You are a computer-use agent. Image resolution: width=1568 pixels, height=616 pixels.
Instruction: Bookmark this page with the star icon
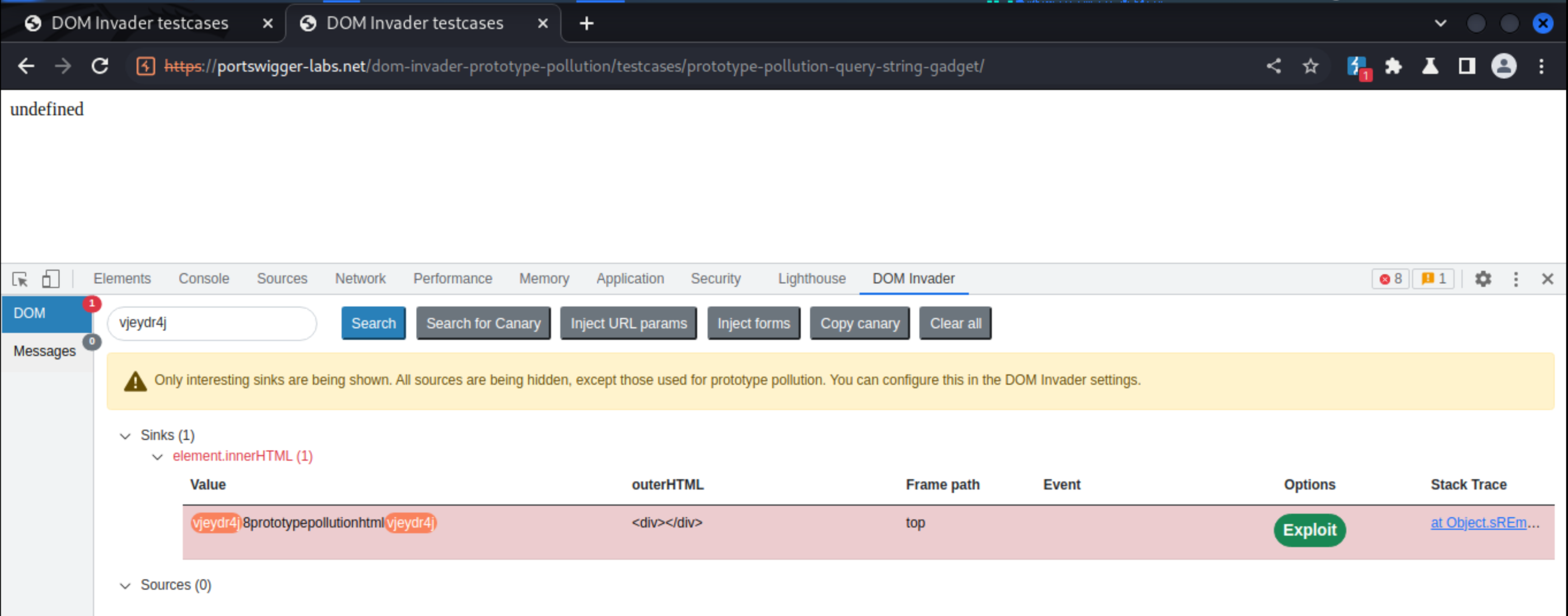1310,66
